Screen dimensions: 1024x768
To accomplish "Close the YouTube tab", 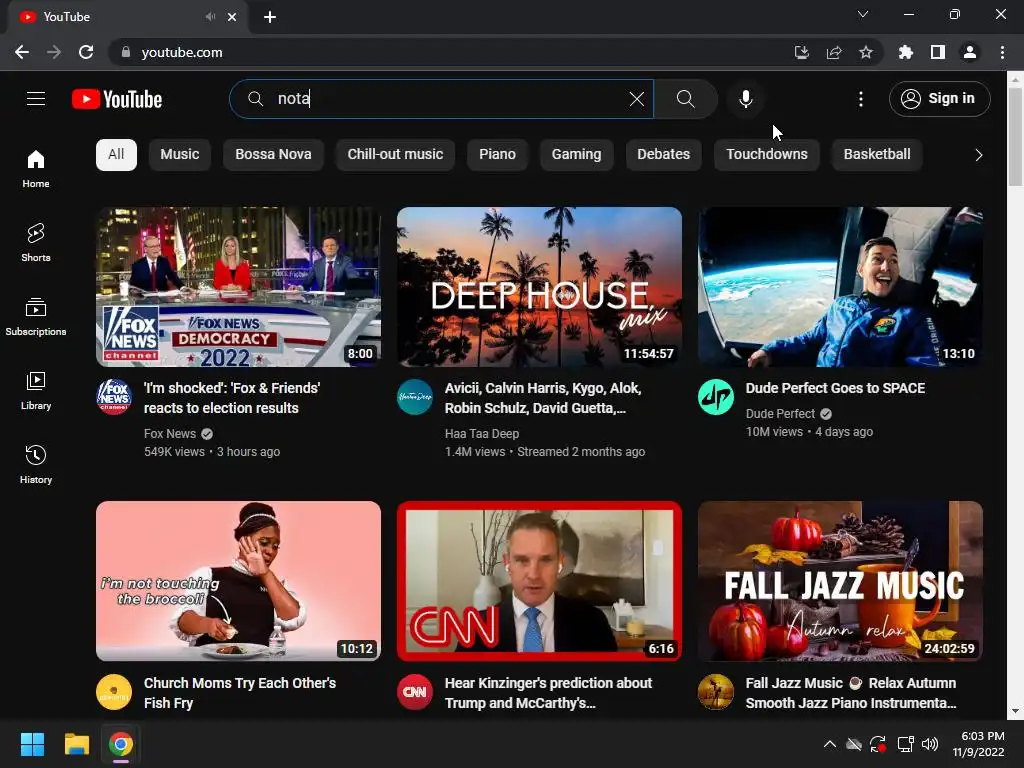I will 232,17.
